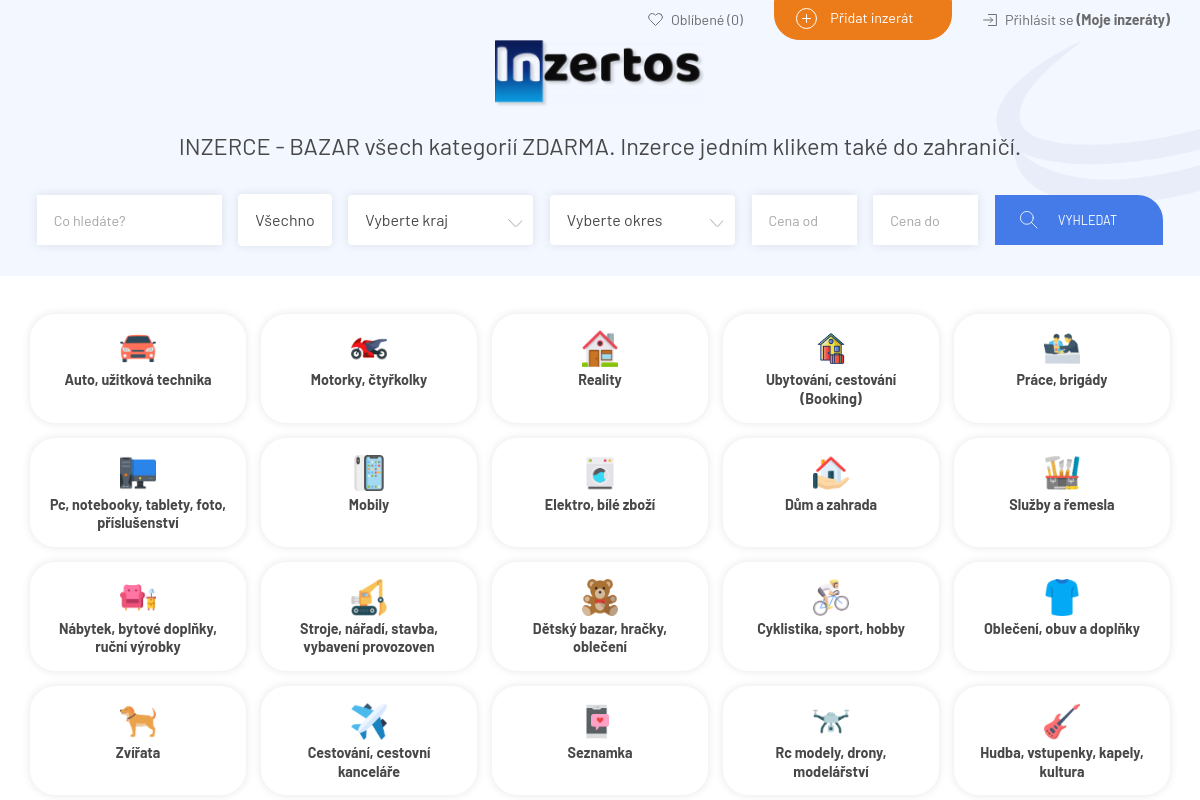Click the drone icon for Rc modely
Viewport: 1200px width, 800px height.
point(830,720)
